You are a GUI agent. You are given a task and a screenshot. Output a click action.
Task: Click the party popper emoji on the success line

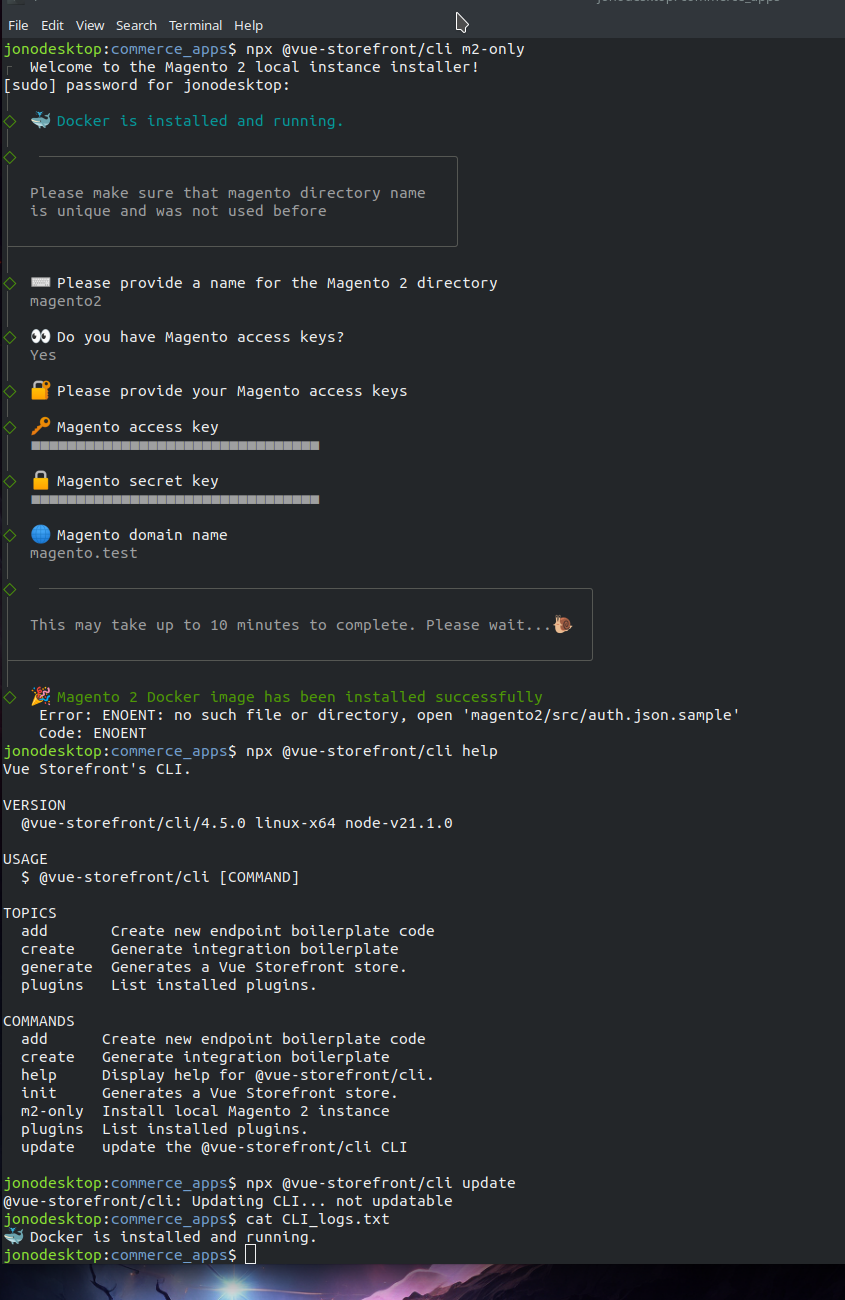click(x=41, y=696)
